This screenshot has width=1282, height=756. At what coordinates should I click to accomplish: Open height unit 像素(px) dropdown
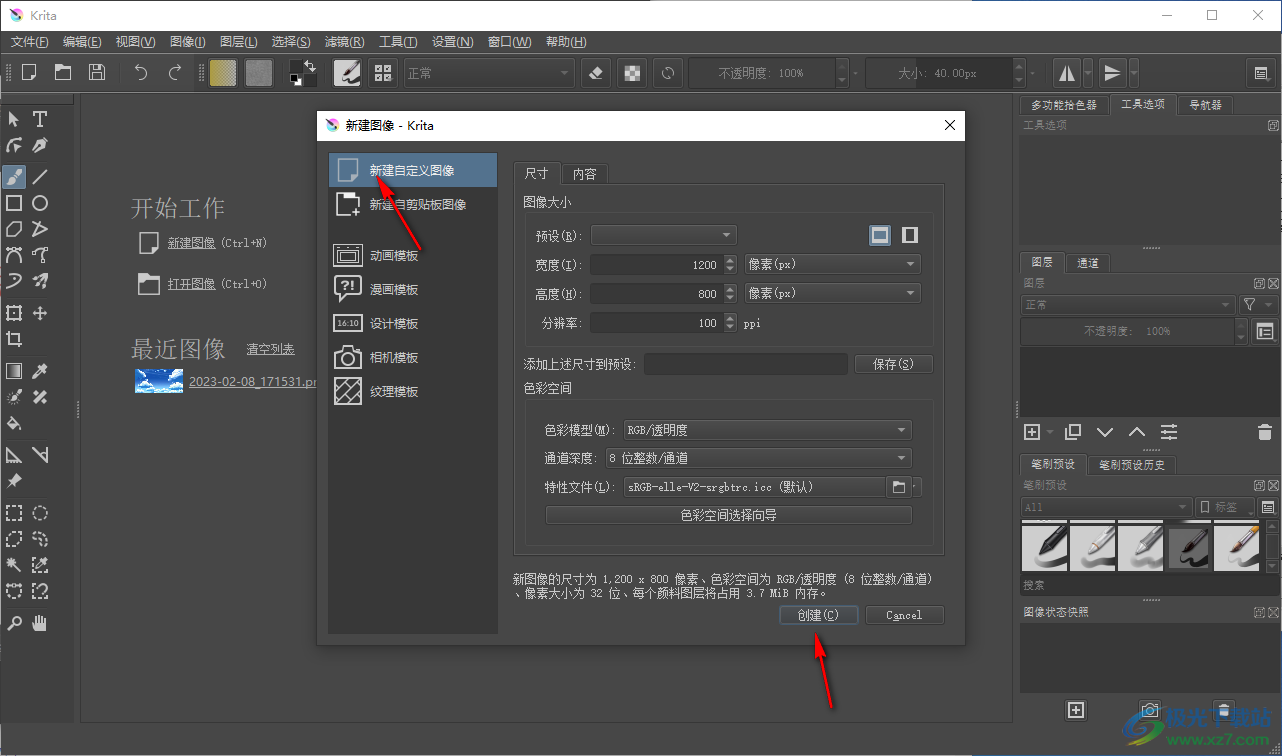click(833, 293)
